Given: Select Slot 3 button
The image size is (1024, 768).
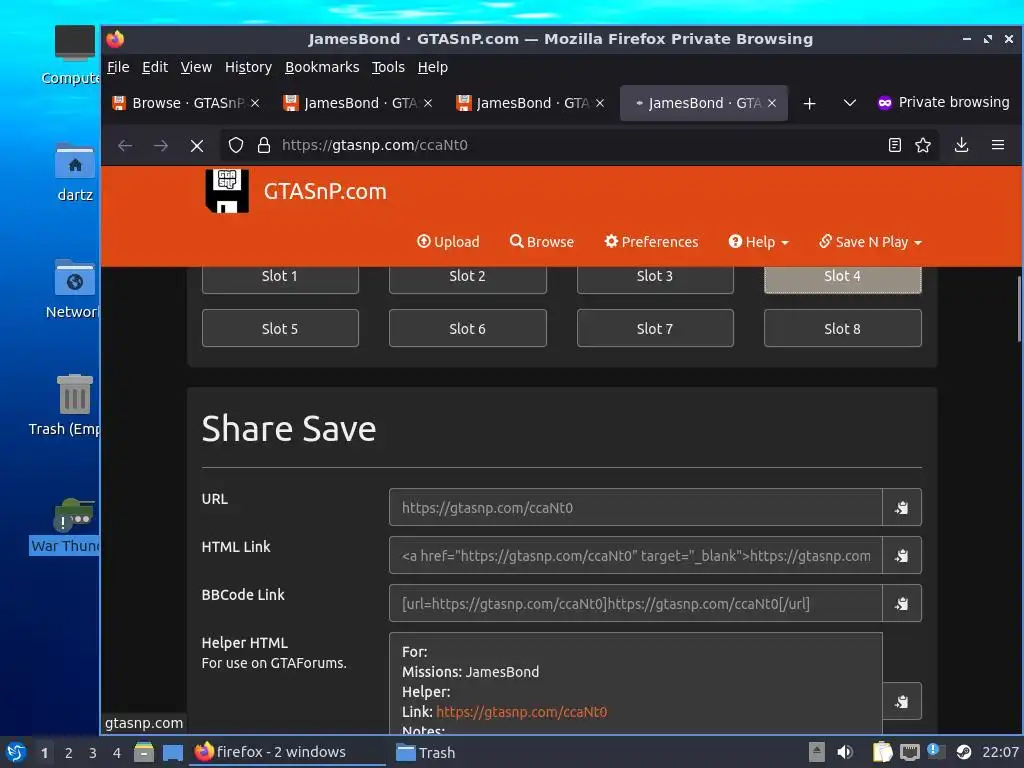Looking at the screenshot, I should click(x=655, y=278).
